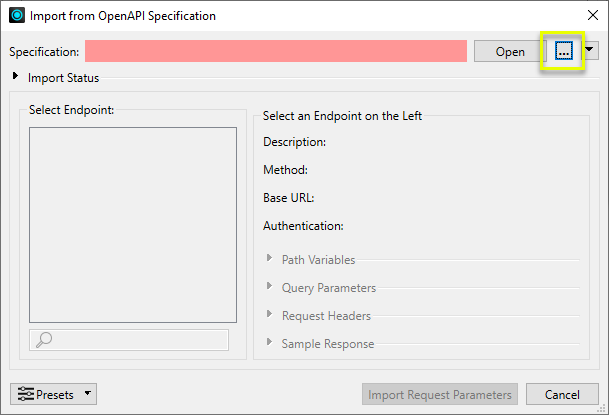
Task: Focus the Specification path input field
Action: tap(276, 51)
